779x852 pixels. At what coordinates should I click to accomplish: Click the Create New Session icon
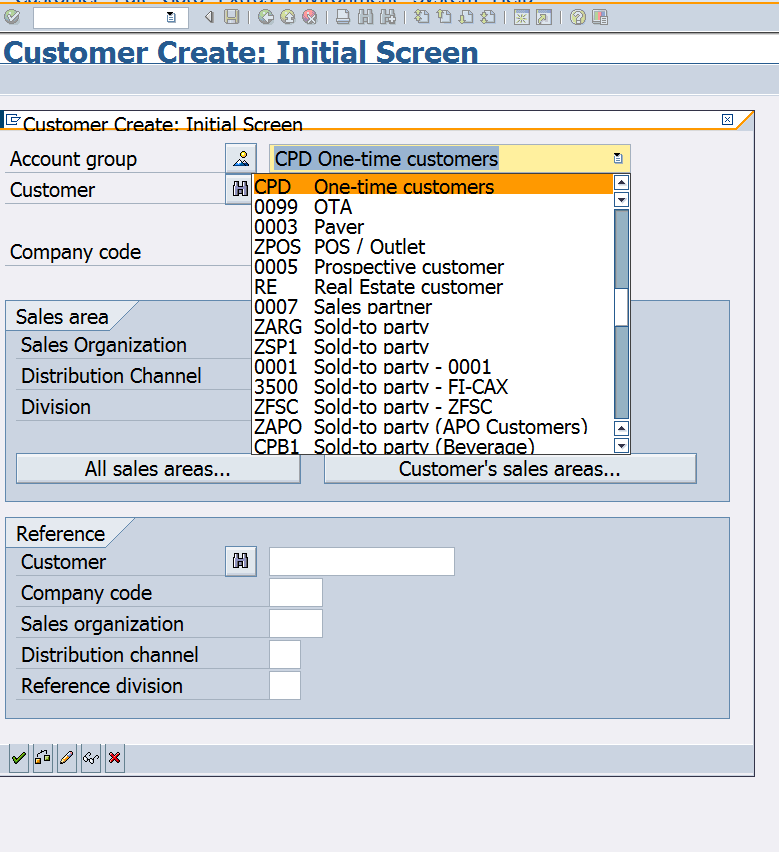tap(522, 17)
